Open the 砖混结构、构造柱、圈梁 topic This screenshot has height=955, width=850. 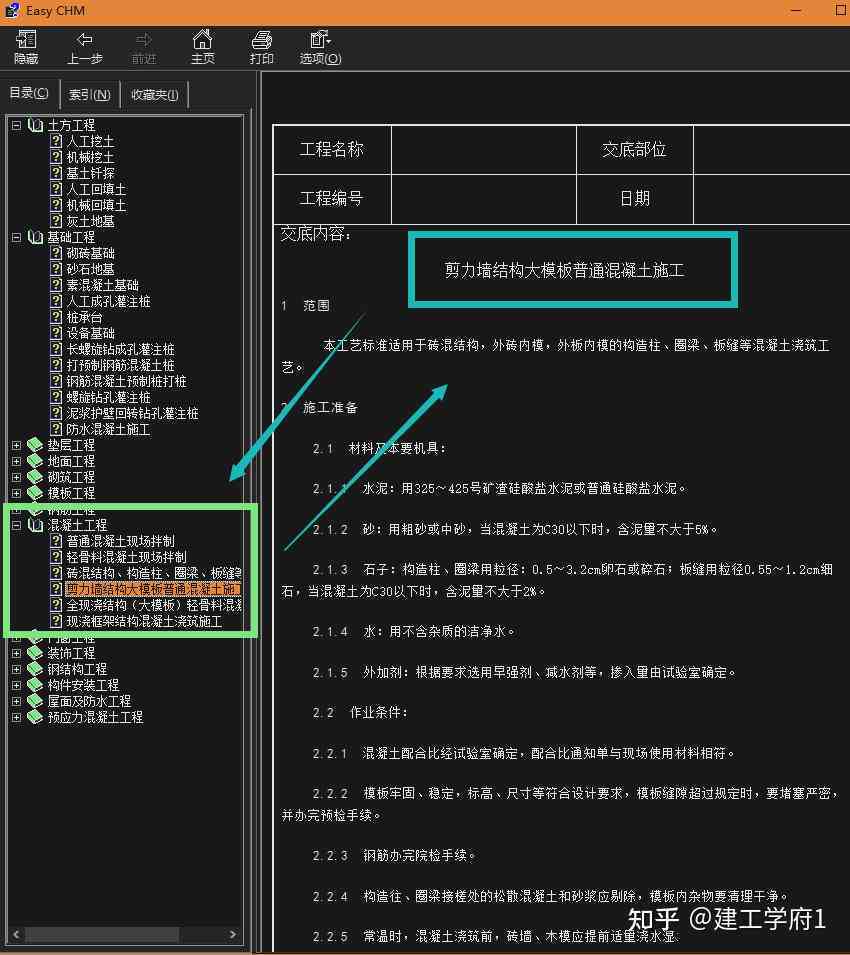pyautogui.click(x=153, y=573)
